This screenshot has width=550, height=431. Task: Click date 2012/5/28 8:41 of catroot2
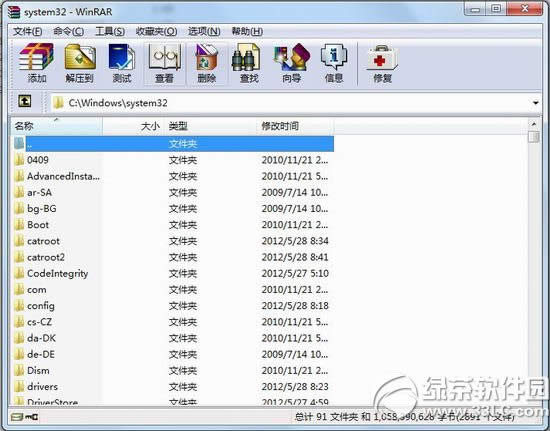coord(295,257)
